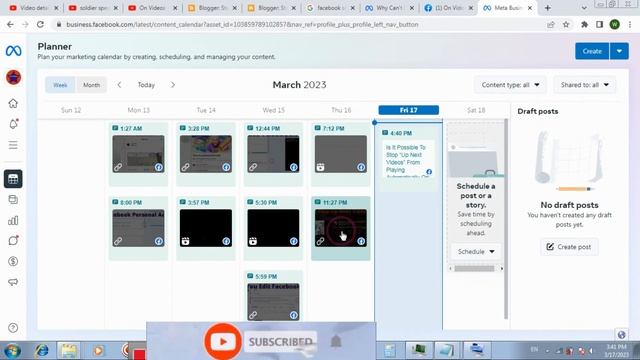Image resolution: width=640 pixels, height=360 pixels.
Task: Share this page via address bar icon
Action: pos(551,24)
